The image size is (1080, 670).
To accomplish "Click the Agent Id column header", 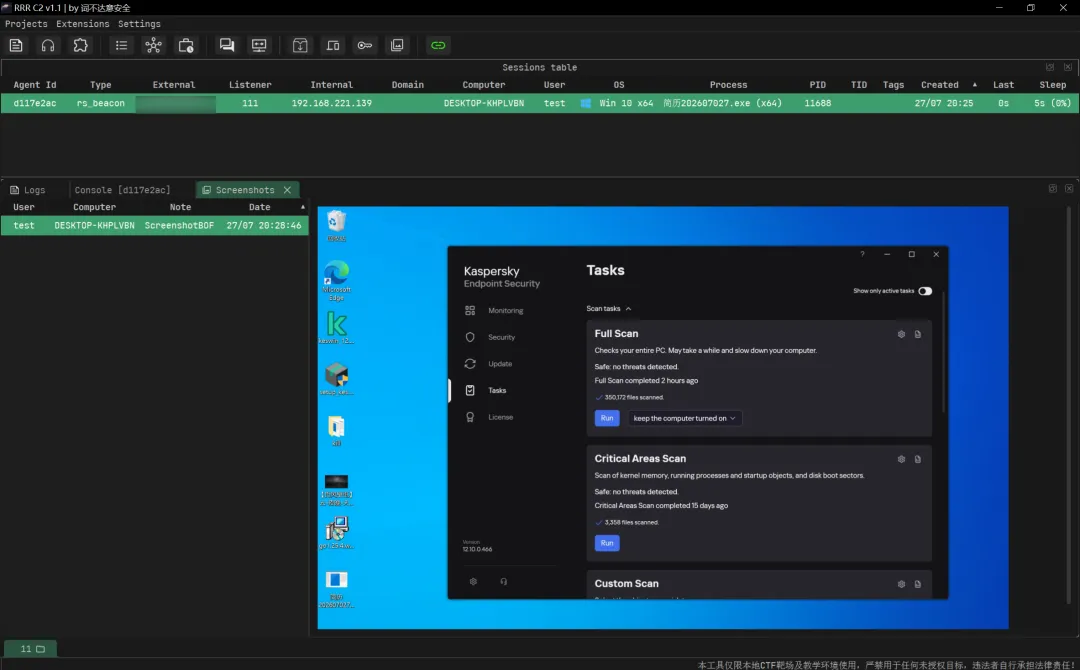I will click(35, 85).
